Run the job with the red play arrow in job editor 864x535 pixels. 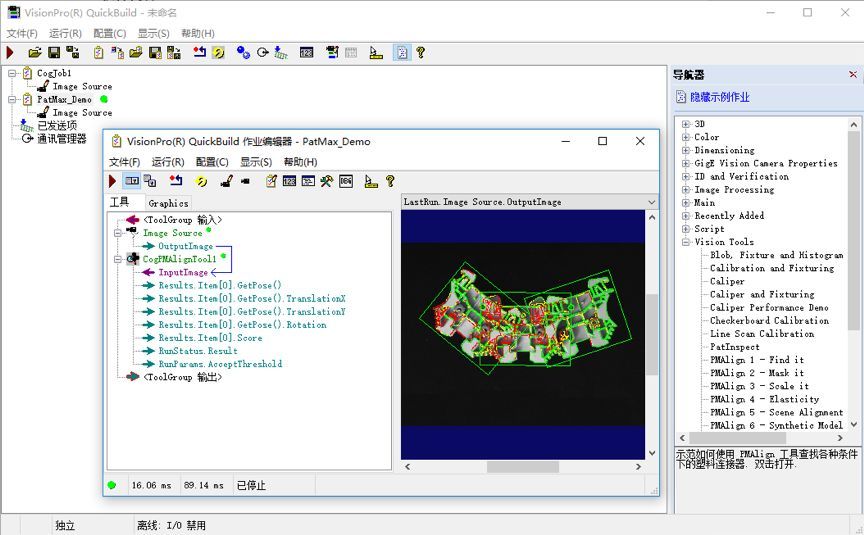tap(112, 181)
